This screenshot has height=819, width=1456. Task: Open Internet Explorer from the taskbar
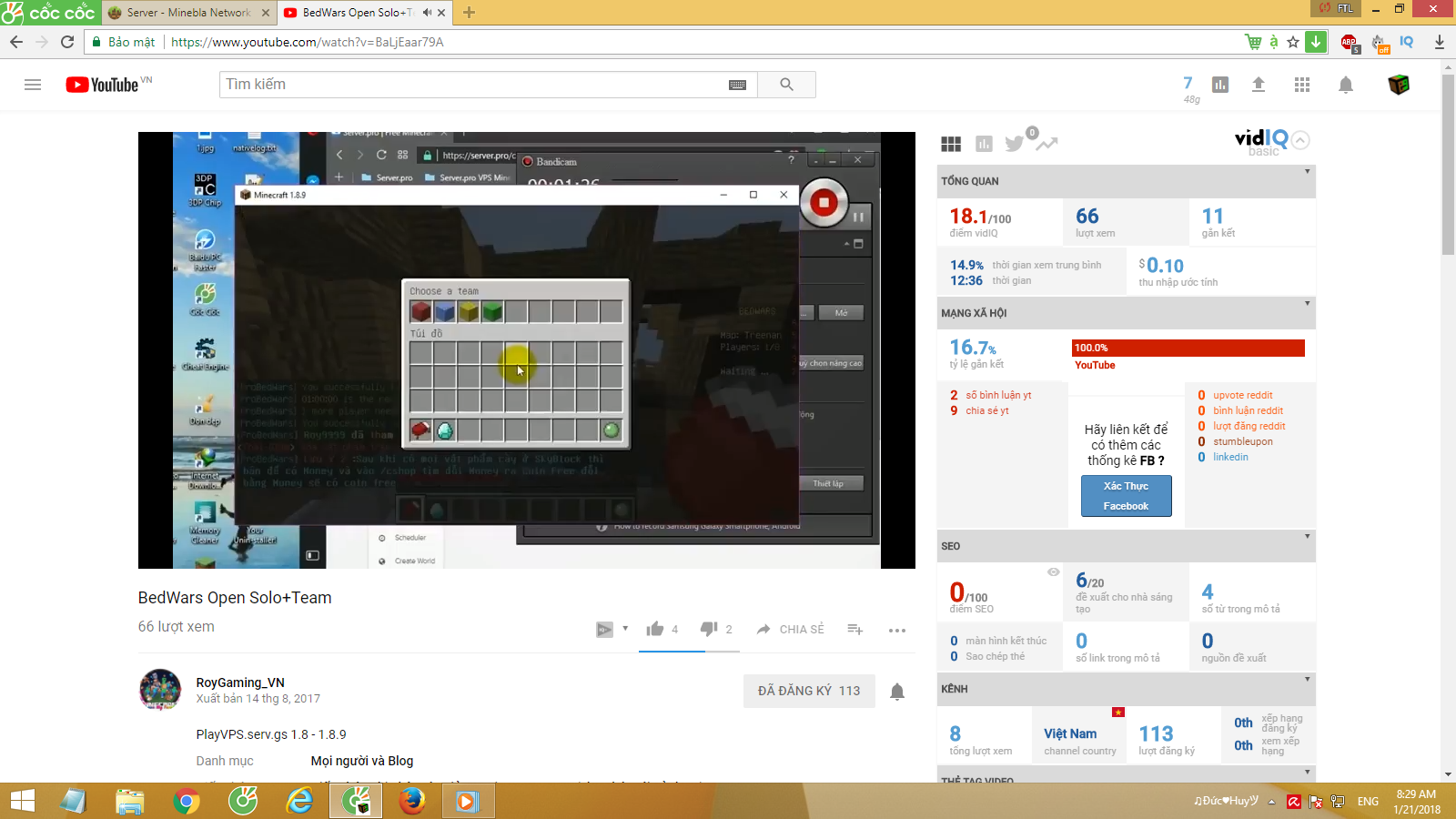[299, 801]
